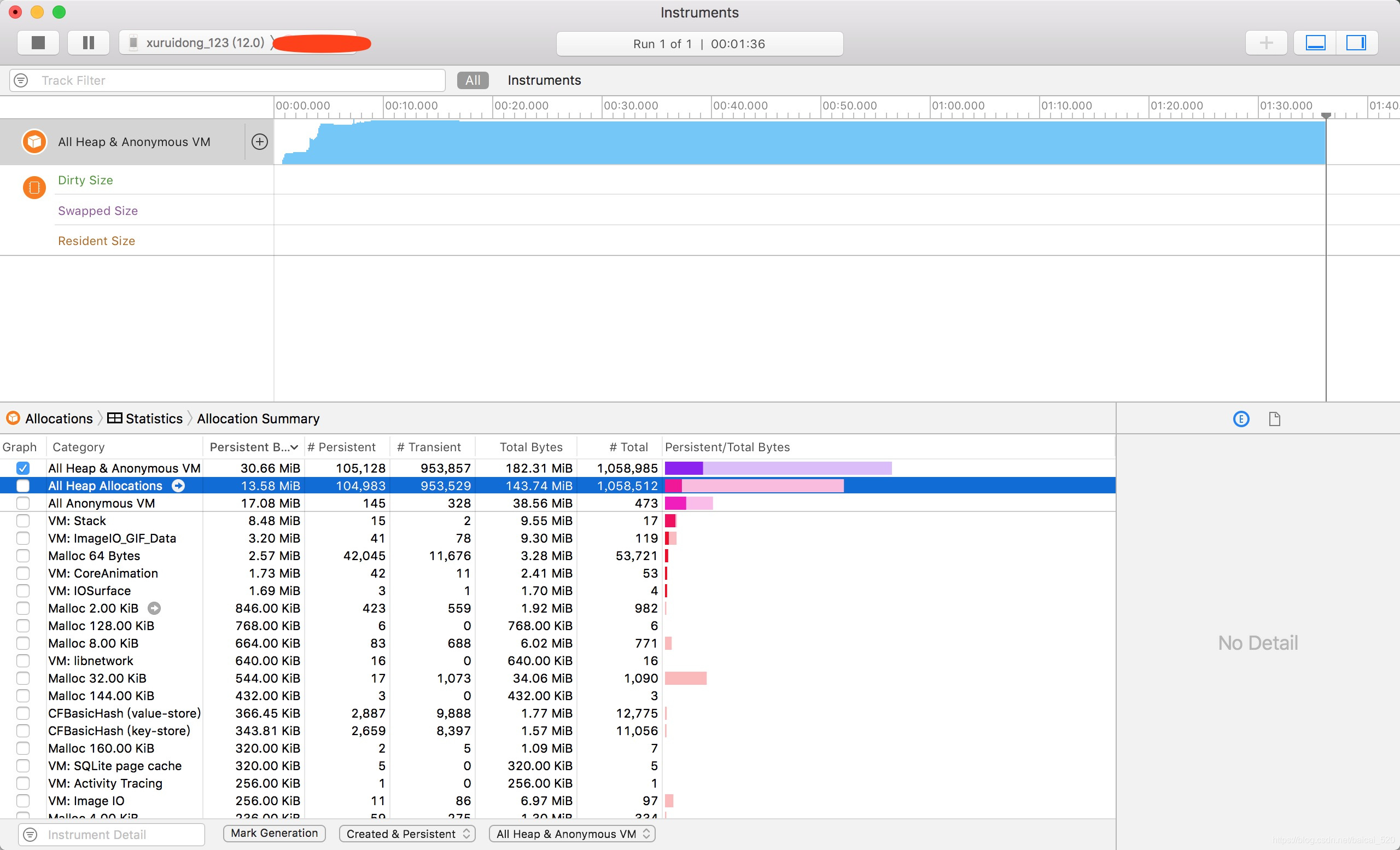Check the VM: Stack graph checkbox
Viewport: 1400px width, 850px height.
pos(23,521)
